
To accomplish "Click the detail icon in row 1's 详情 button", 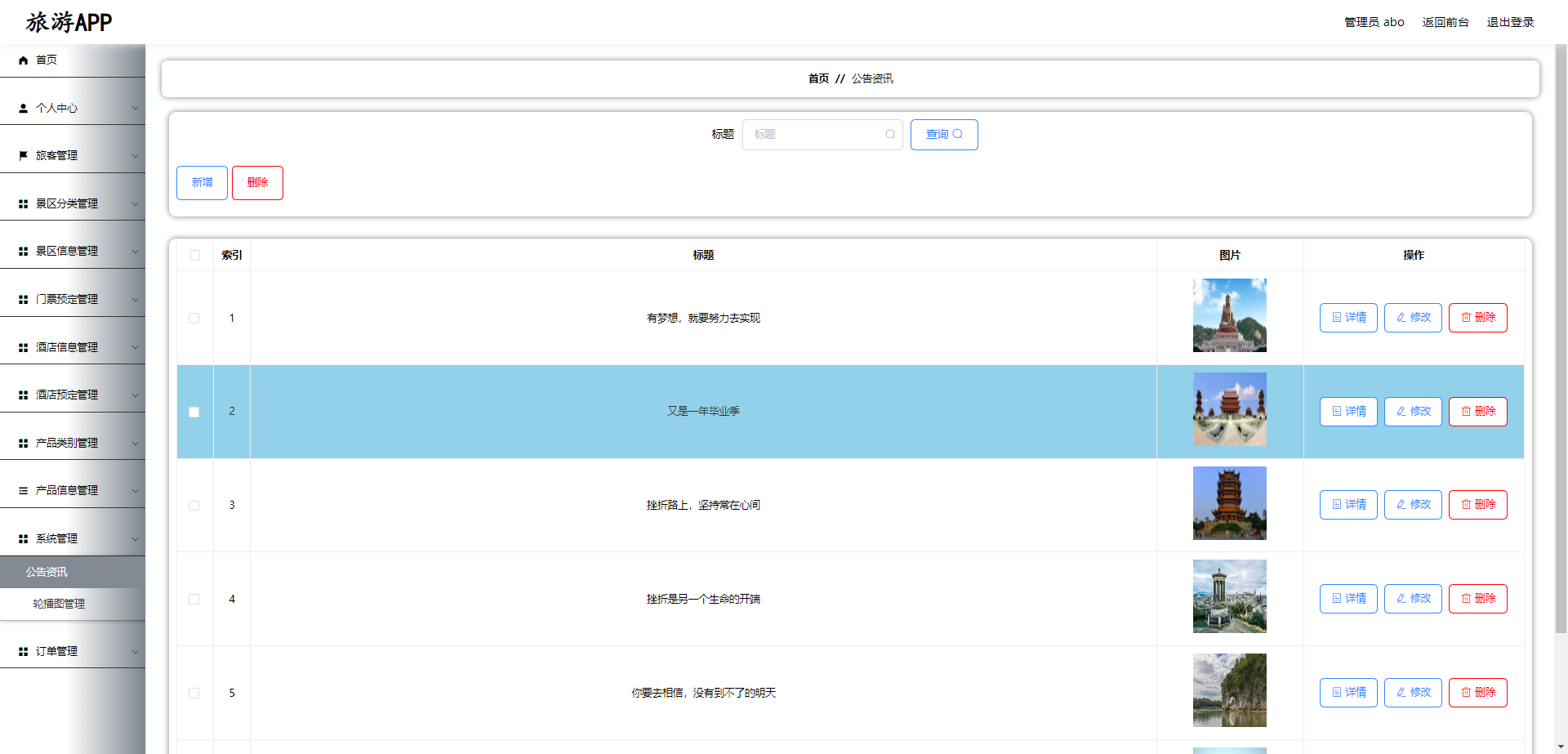I will (x=1336, y=318).
